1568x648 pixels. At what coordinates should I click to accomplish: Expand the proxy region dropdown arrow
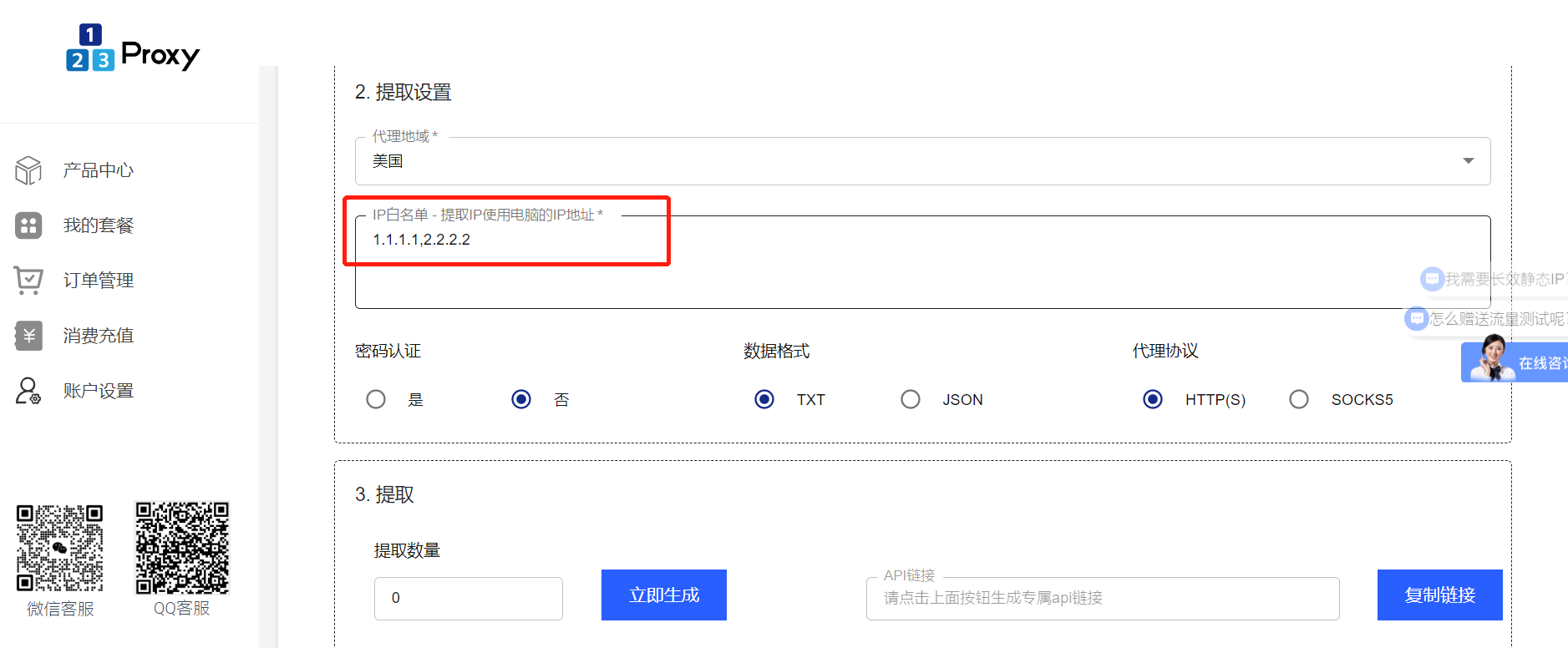point(1468,161)
